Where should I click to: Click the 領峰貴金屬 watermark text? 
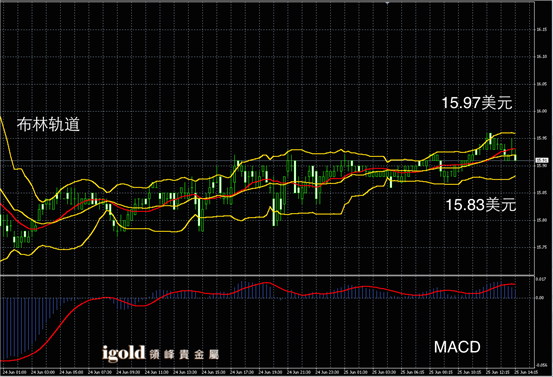pos(184,354)
